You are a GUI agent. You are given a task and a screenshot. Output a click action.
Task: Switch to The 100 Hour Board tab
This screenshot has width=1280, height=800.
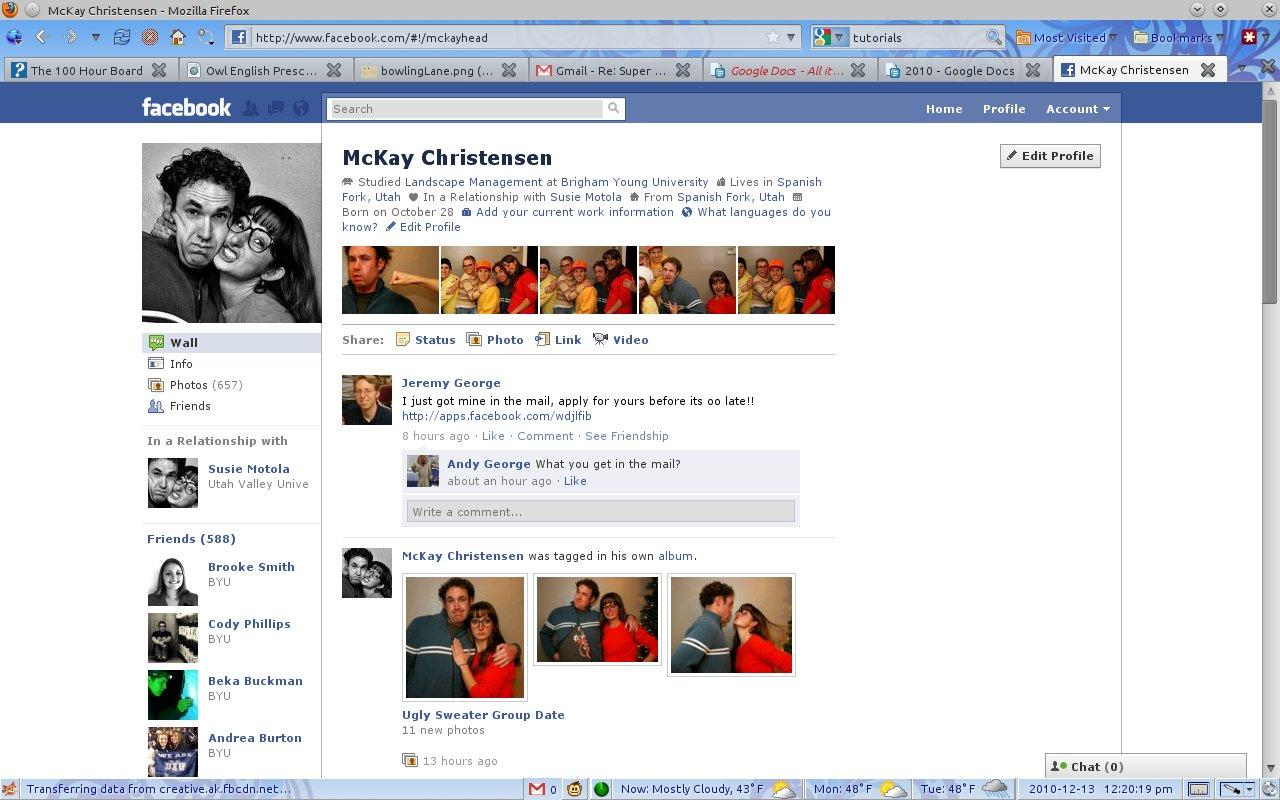pyautogui.click(x=85, y=70)
